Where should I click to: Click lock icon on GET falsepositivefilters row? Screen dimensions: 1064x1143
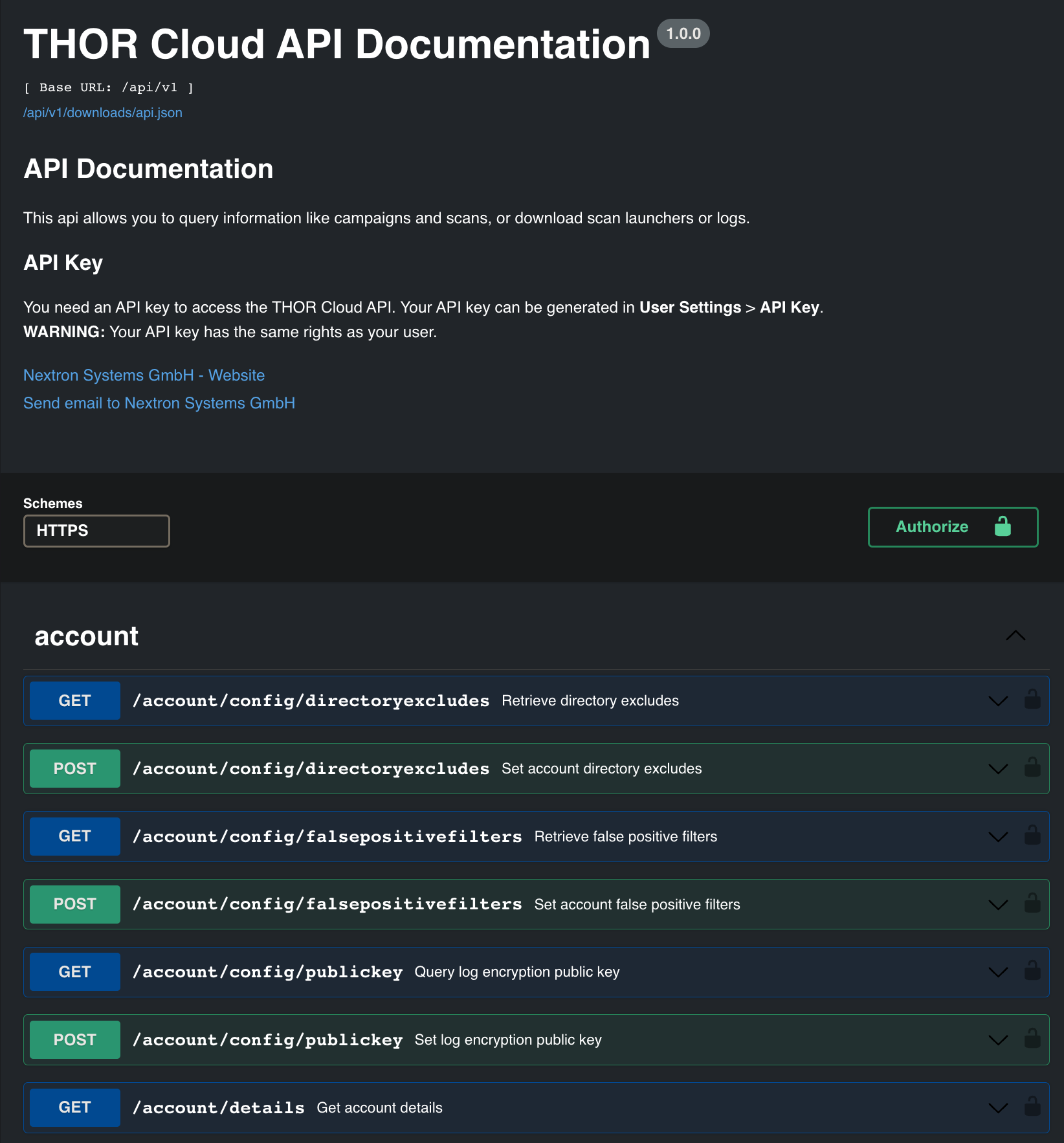1032,836
